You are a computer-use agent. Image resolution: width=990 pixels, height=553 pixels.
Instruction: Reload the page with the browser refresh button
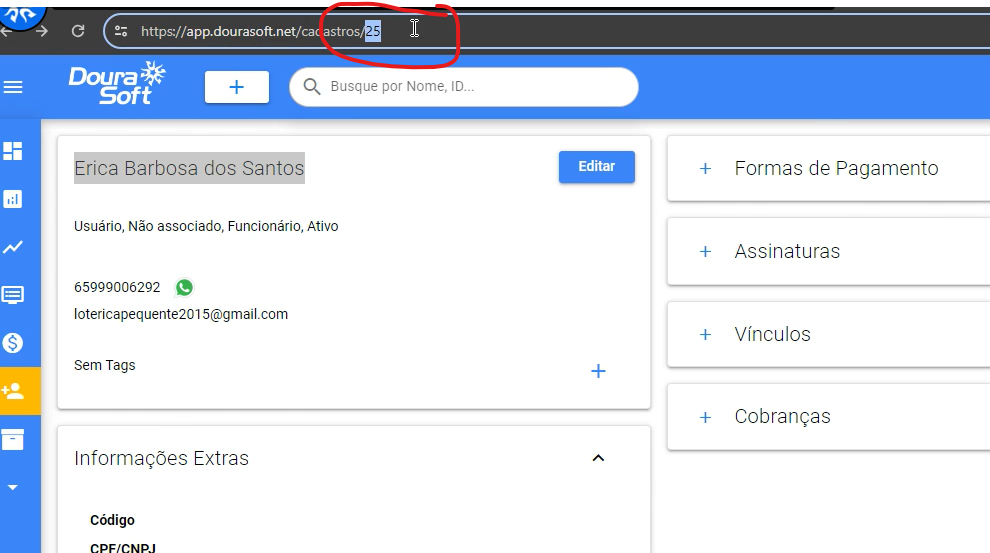[78, 31]
